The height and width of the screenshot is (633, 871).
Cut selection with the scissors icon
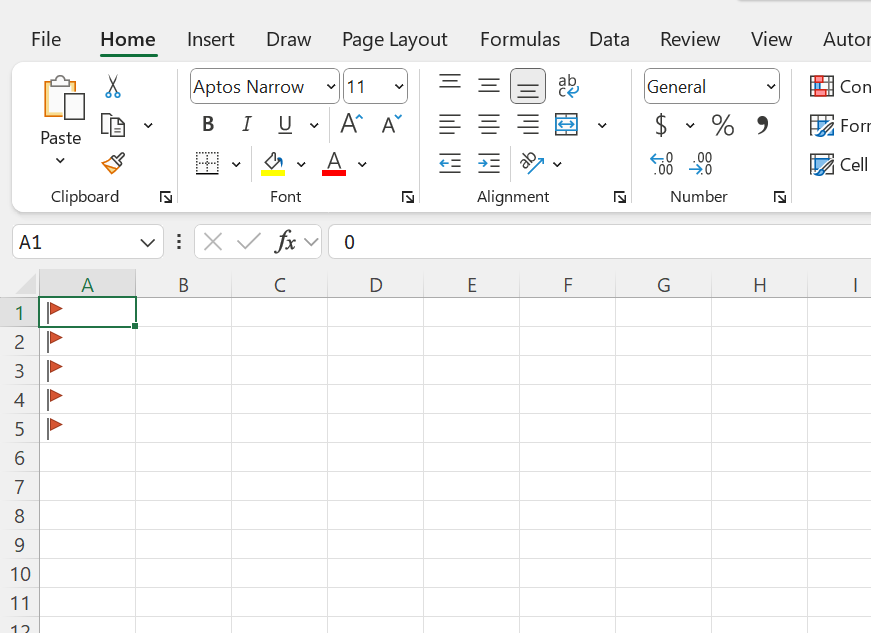[113, 87]
